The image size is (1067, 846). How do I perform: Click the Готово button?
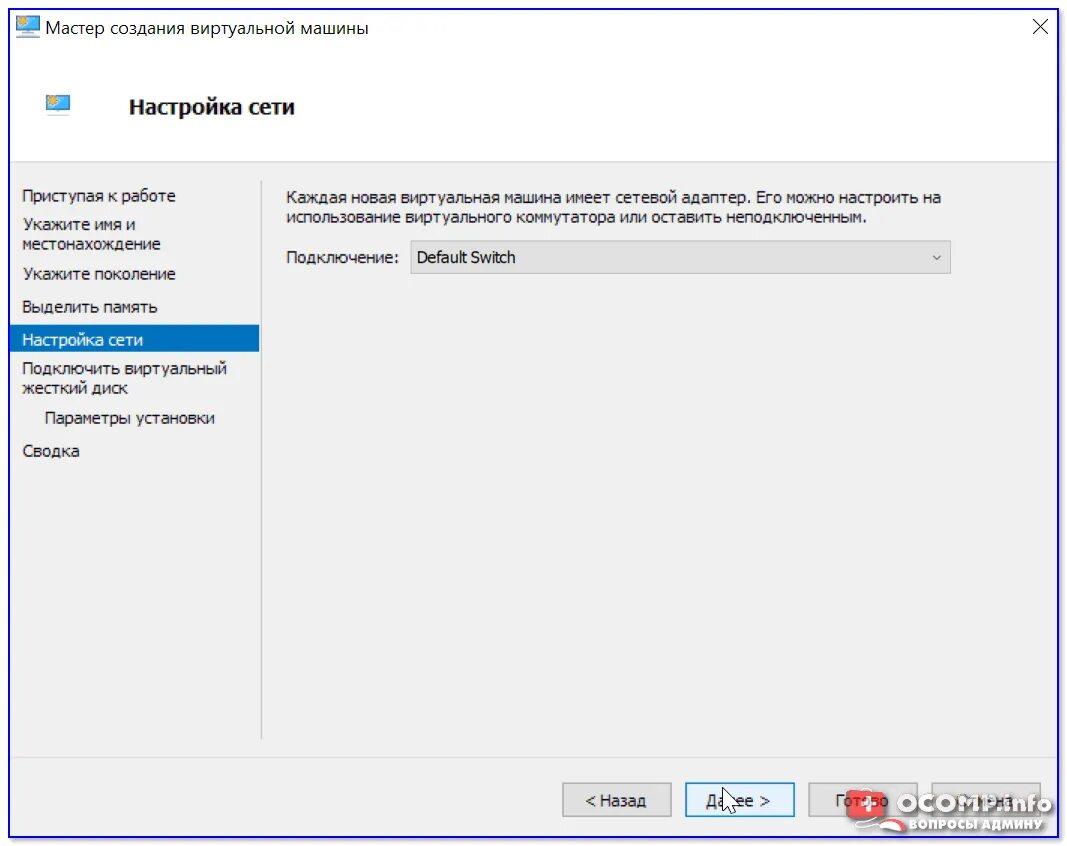[862, 800]
